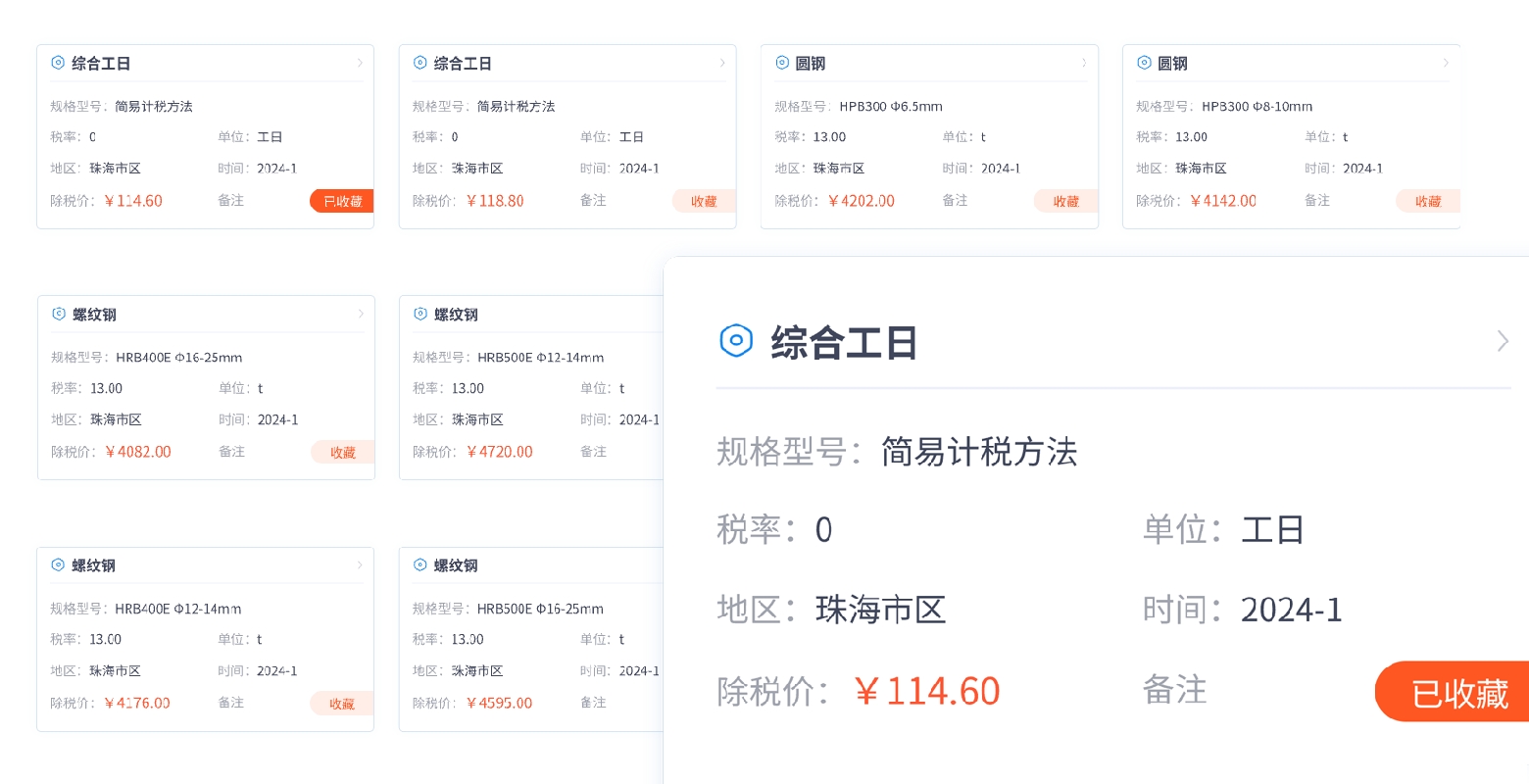Click large 工日 unit value on enlarged card
The height and width of the screenshot is (784, 1529).
(x=1272, y=530)
